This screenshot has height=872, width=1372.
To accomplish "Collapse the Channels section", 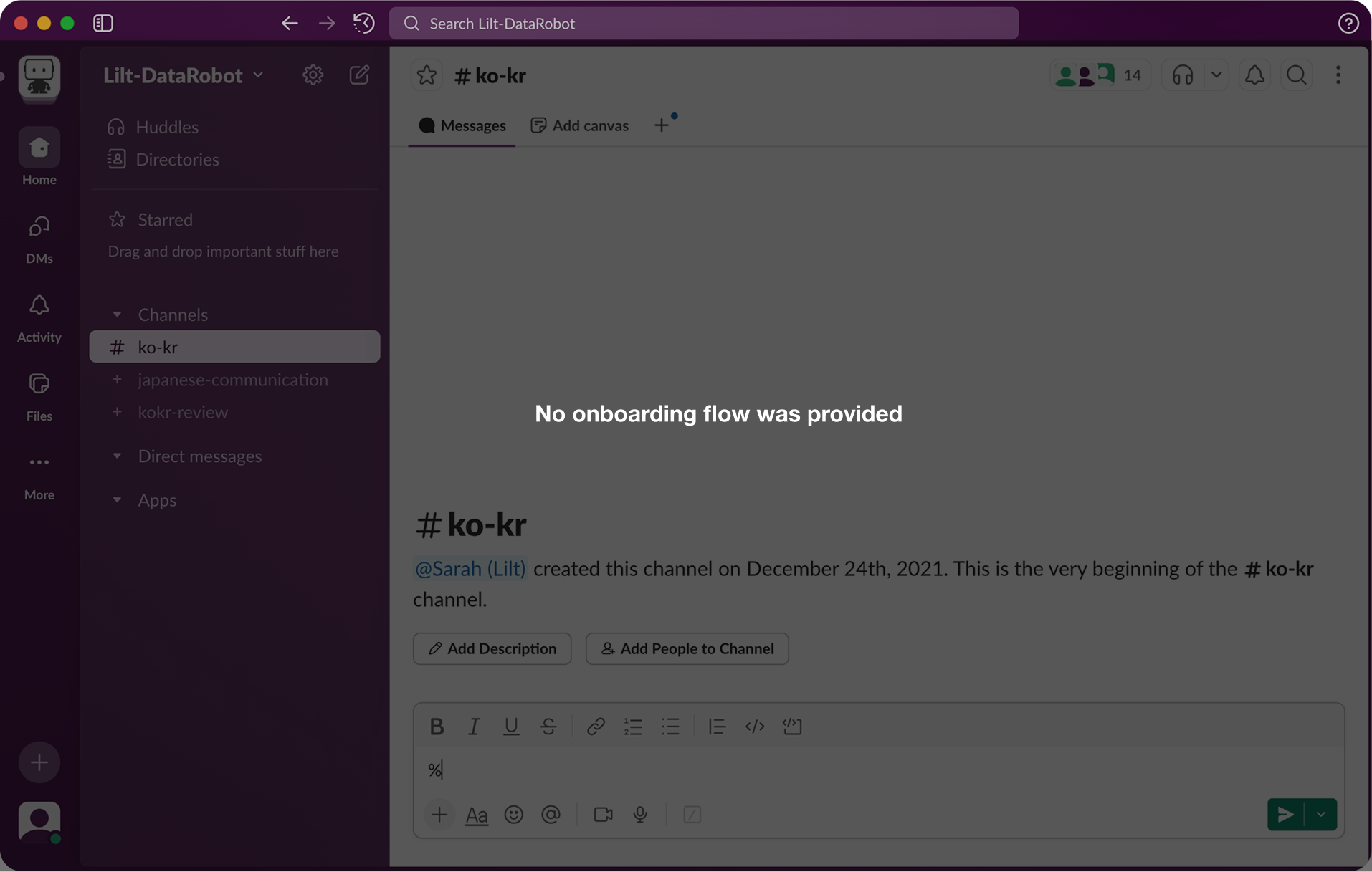I will [x=117, y=315].
